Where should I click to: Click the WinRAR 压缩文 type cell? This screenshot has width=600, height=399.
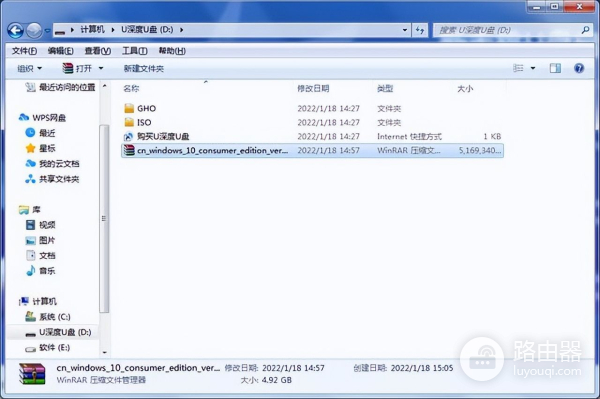tap(408, 150)
